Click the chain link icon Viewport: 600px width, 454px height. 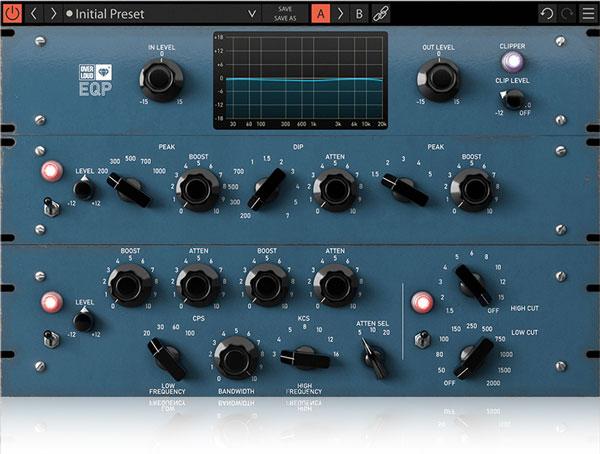tap(379, 13)
